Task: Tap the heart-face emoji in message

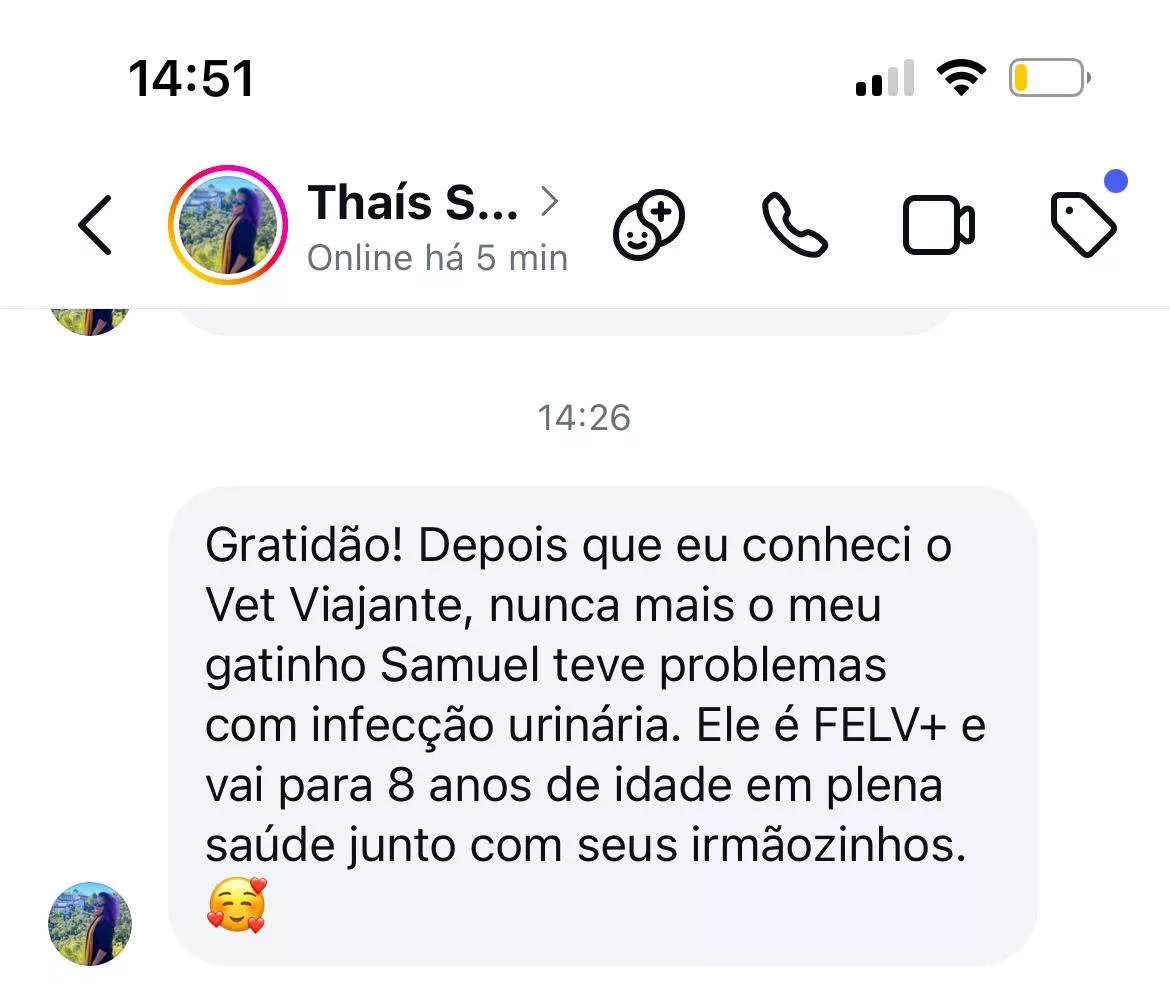Action: pyautogui.click(x=237, y=905)
